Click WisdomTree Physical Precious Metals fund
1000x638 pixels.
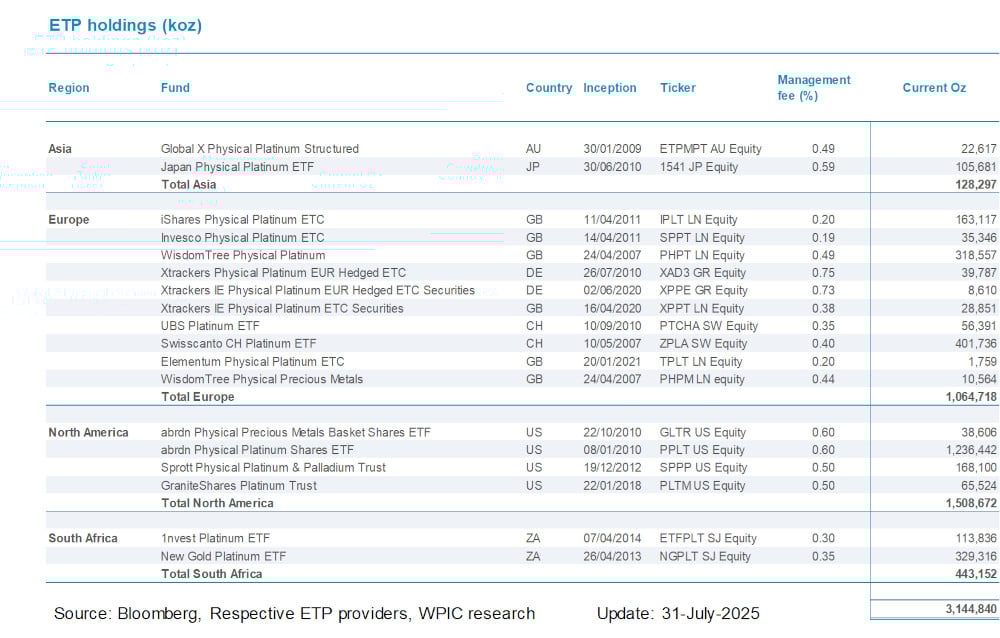click(261, 379)
